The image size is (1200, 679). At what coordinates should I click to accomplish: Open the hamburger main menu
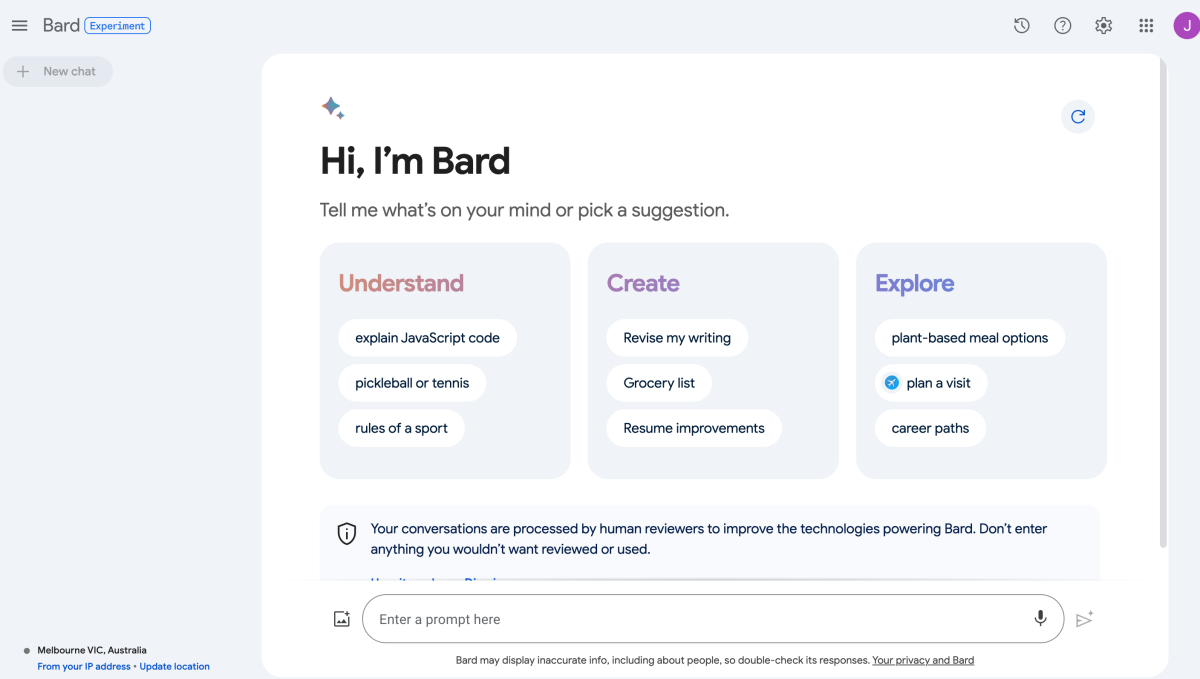(19, 26)
